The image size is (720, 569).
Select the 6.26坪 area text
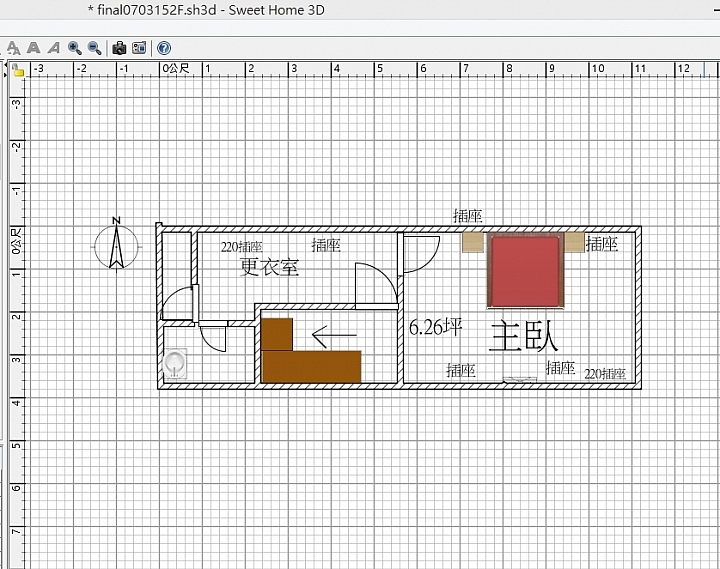pos(435,327)
